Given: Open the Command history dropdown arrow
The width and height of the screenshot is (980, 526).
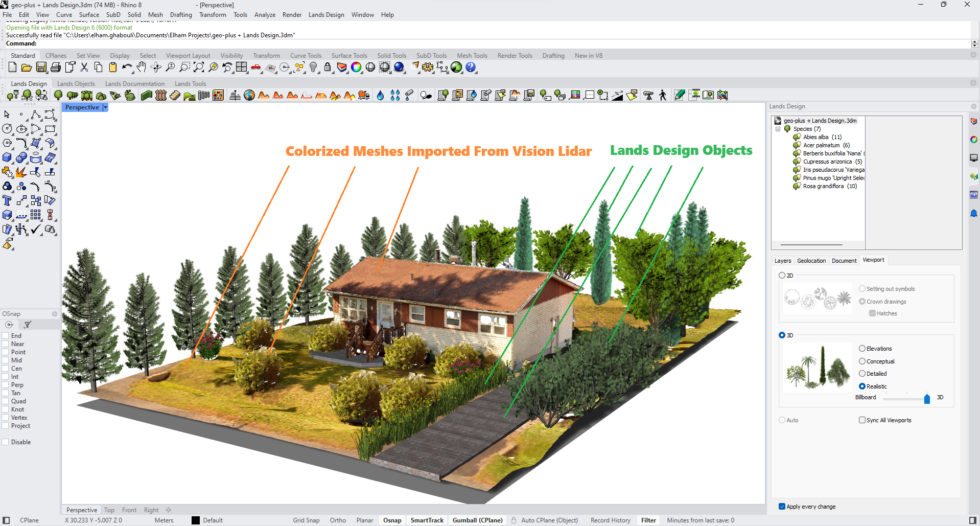Looking at the screenshot, I should (975, 44).
